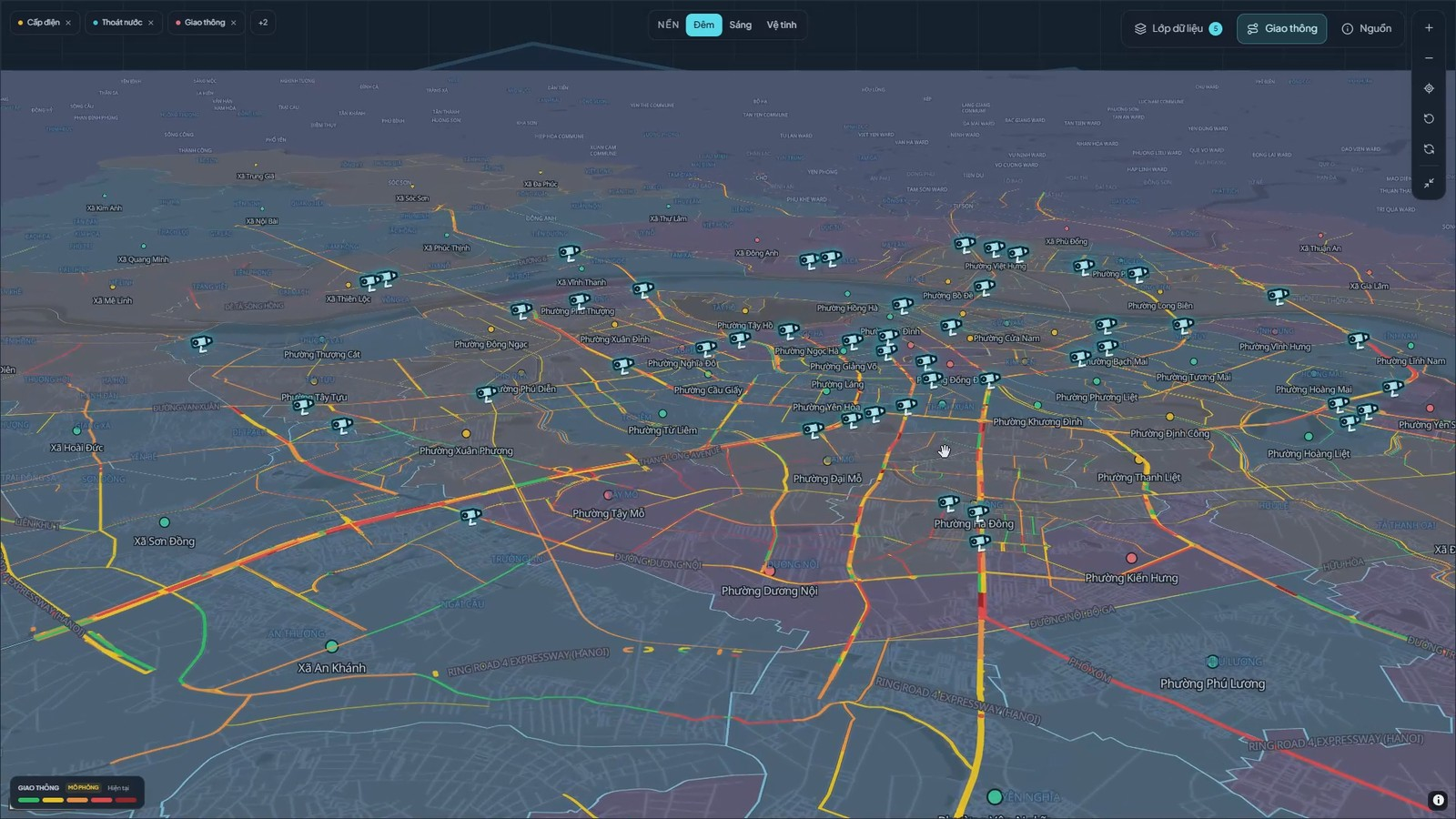Click the dark red traffic legend swatch
Viewport: 1456px width, 819px height.
click(x=126, y=800)
